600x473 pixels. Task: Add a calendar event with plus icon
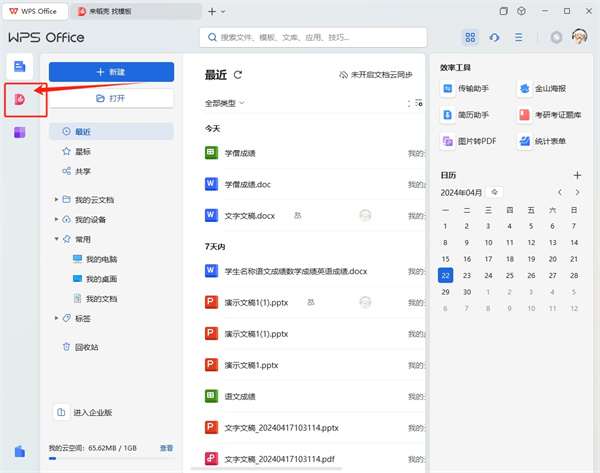coord(577,175)
